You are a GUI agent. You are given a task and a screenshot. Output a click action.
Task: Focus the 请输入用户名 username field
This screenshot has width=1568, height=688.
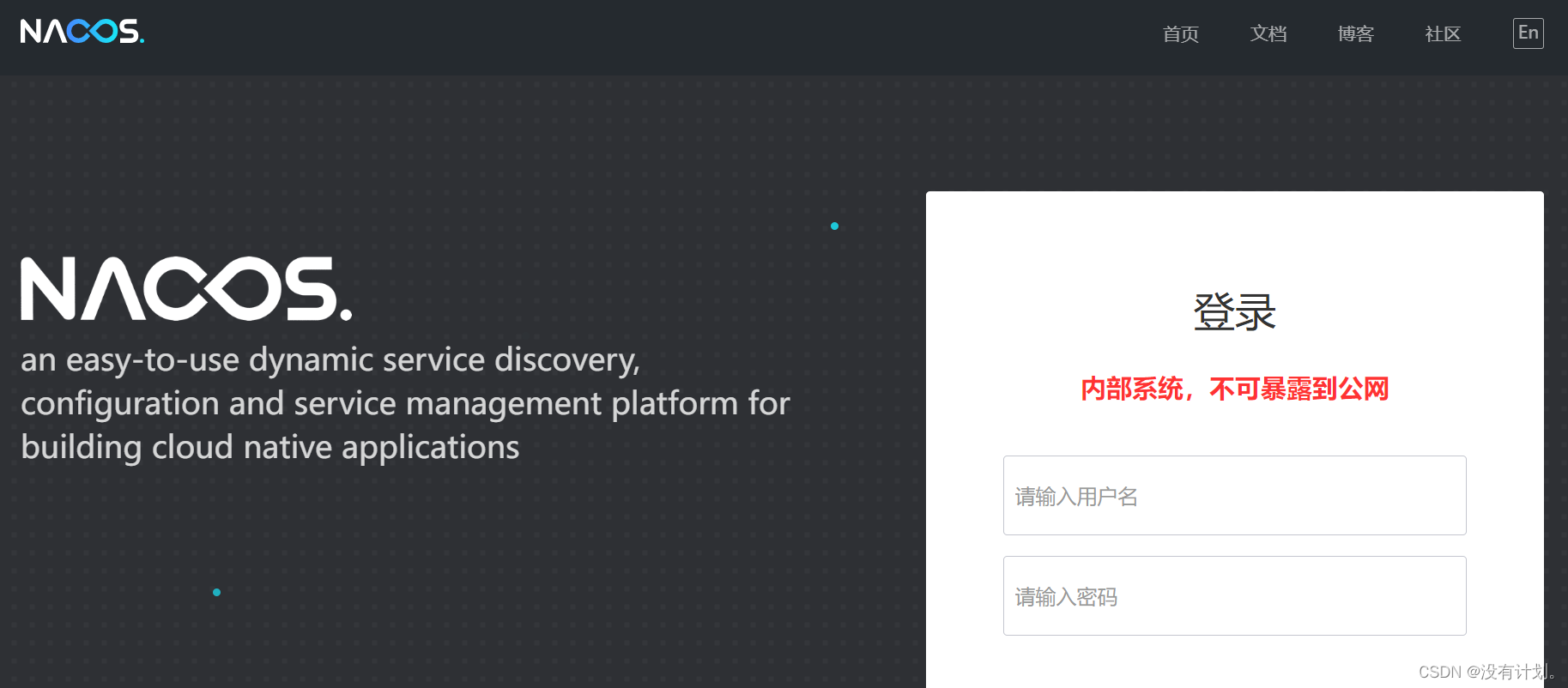(1234, 495)
